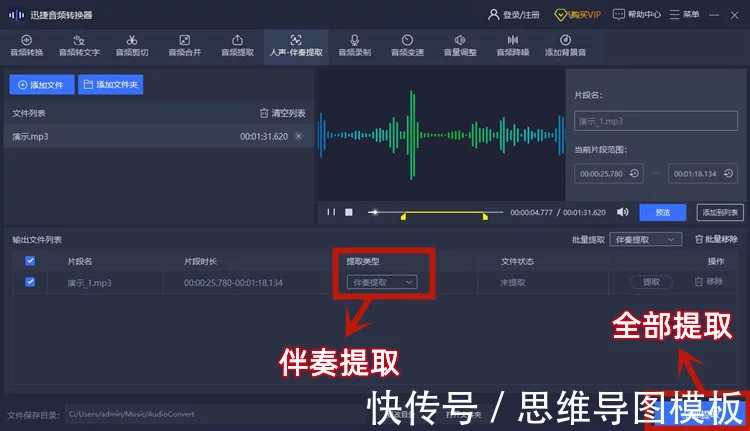This screenshot has height=431, width=750.
Task: Stop the audio playback
Action: tap(349, 212)
